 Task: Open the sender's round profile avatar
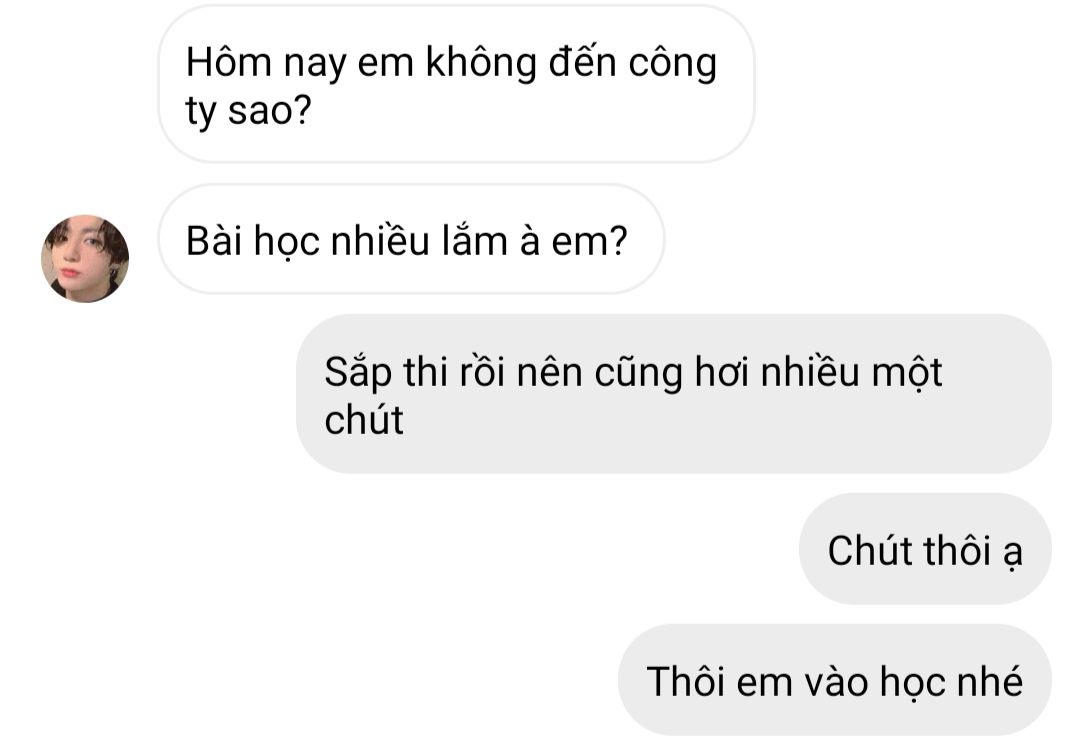(x=85, y=259)
